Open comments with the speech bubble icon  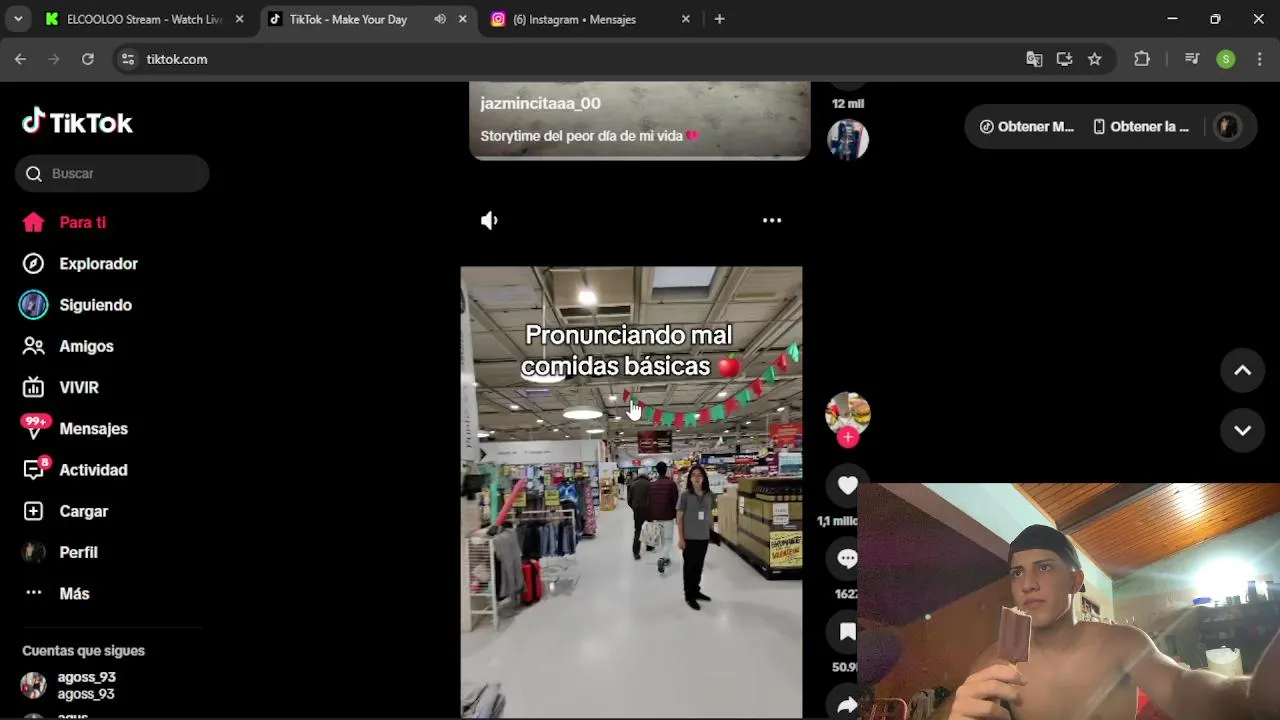(848, 559)
